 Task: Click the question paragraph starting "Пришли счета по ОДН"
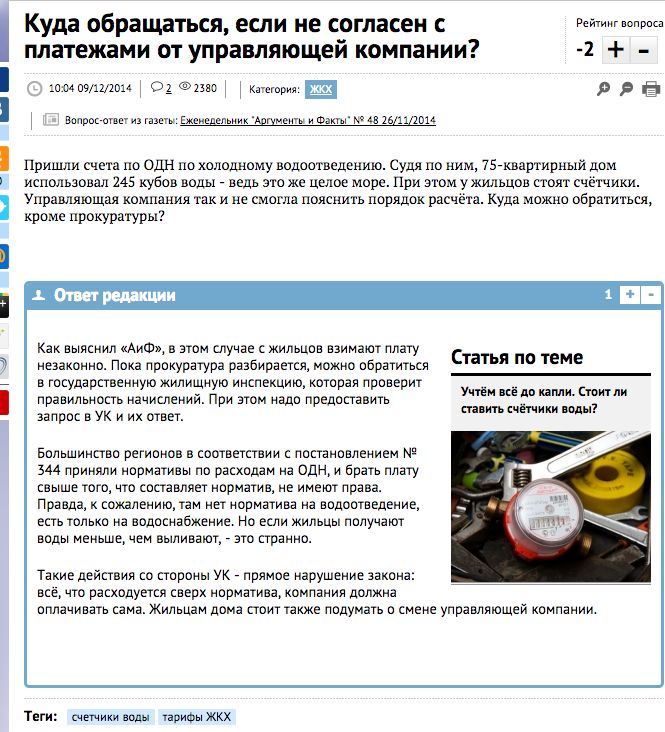coord(338,190)
